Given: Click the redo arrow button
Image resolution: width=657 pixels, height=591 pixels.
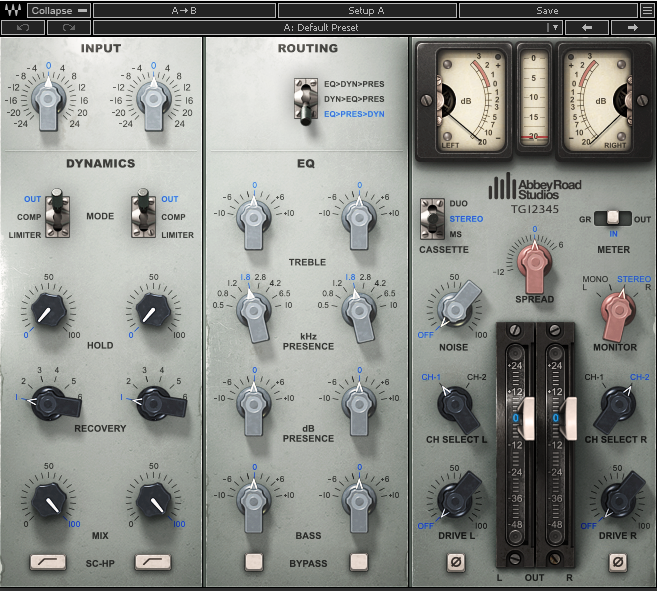Looking at the screenshot, I should point(69,28).
